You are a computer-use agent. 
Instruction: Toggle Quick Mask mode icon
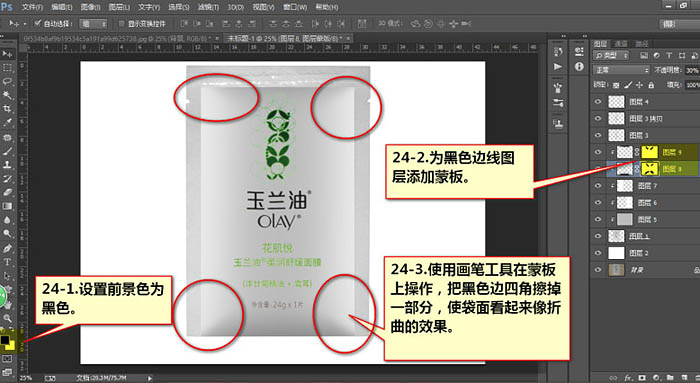point(7,358)
